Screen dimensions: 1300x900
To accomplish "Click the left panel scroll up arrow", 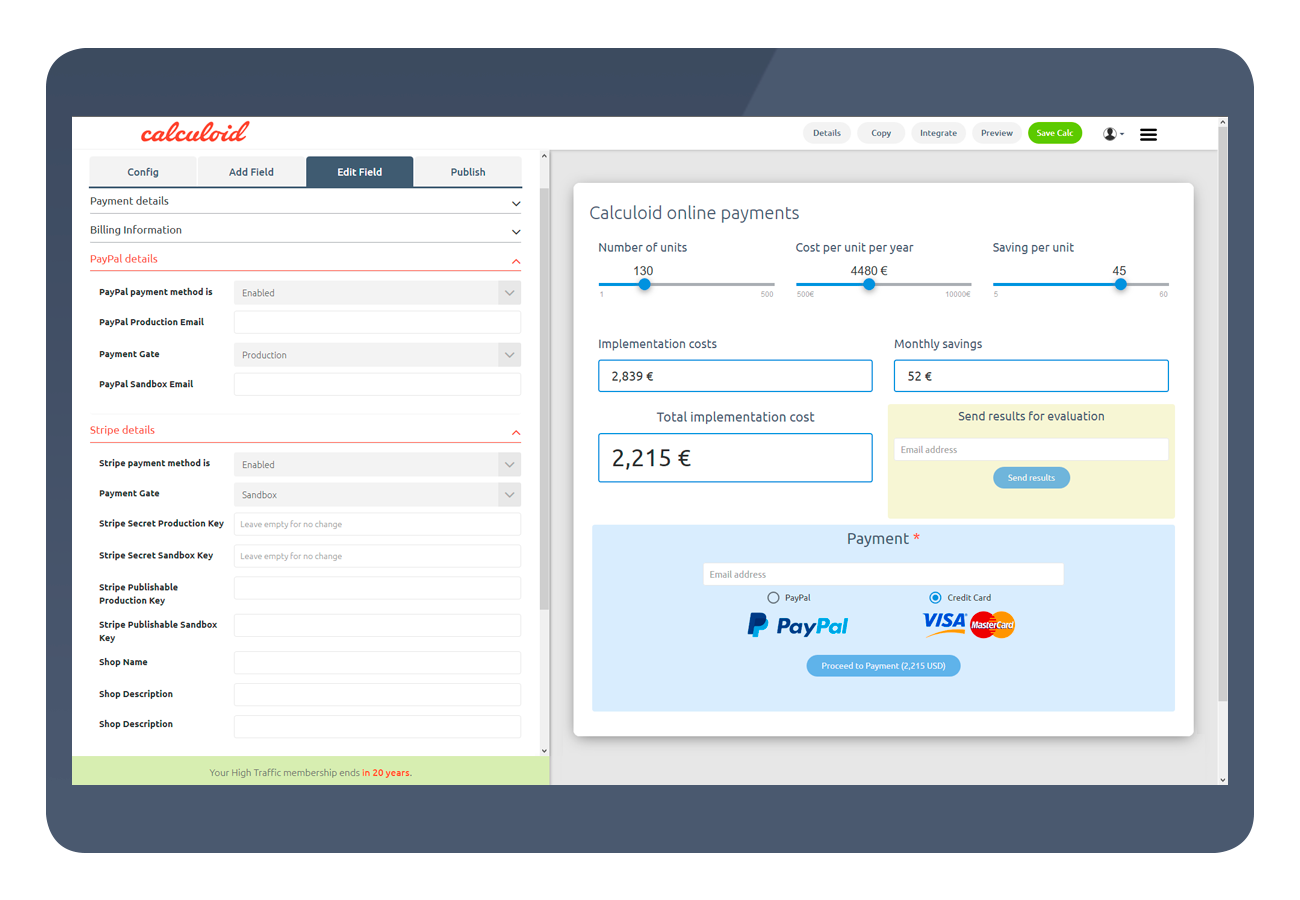I will 544,155.
